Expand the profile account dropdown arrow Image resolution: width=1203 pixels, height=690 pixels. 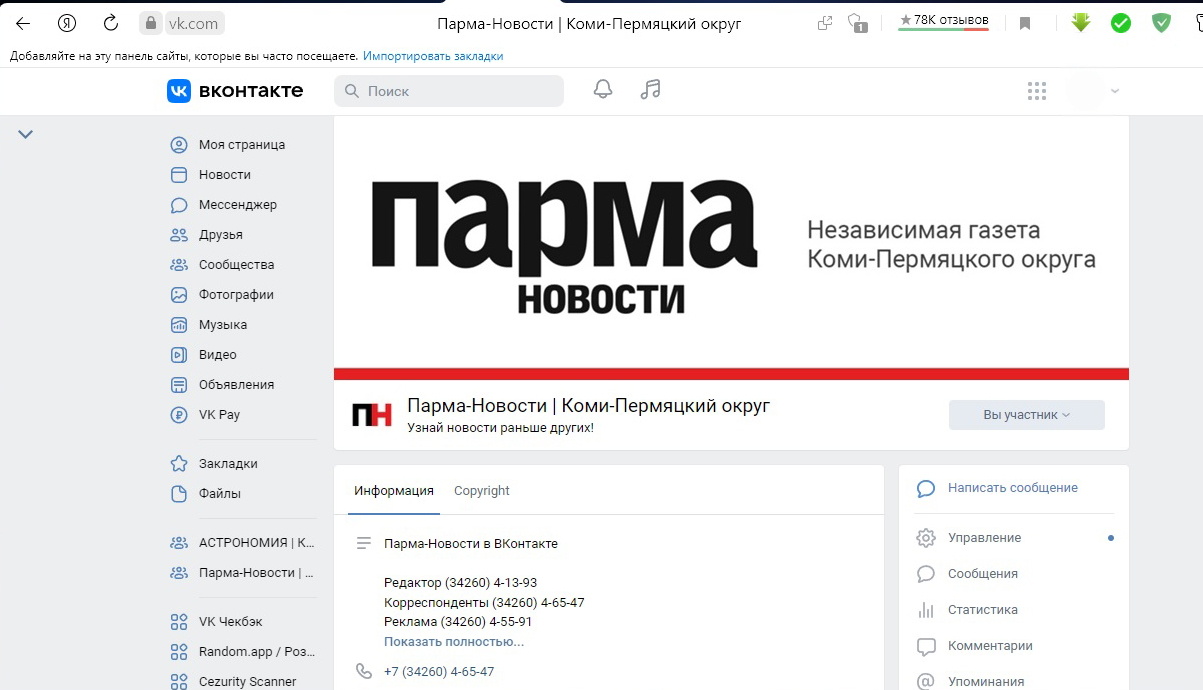pos(1115,91)
